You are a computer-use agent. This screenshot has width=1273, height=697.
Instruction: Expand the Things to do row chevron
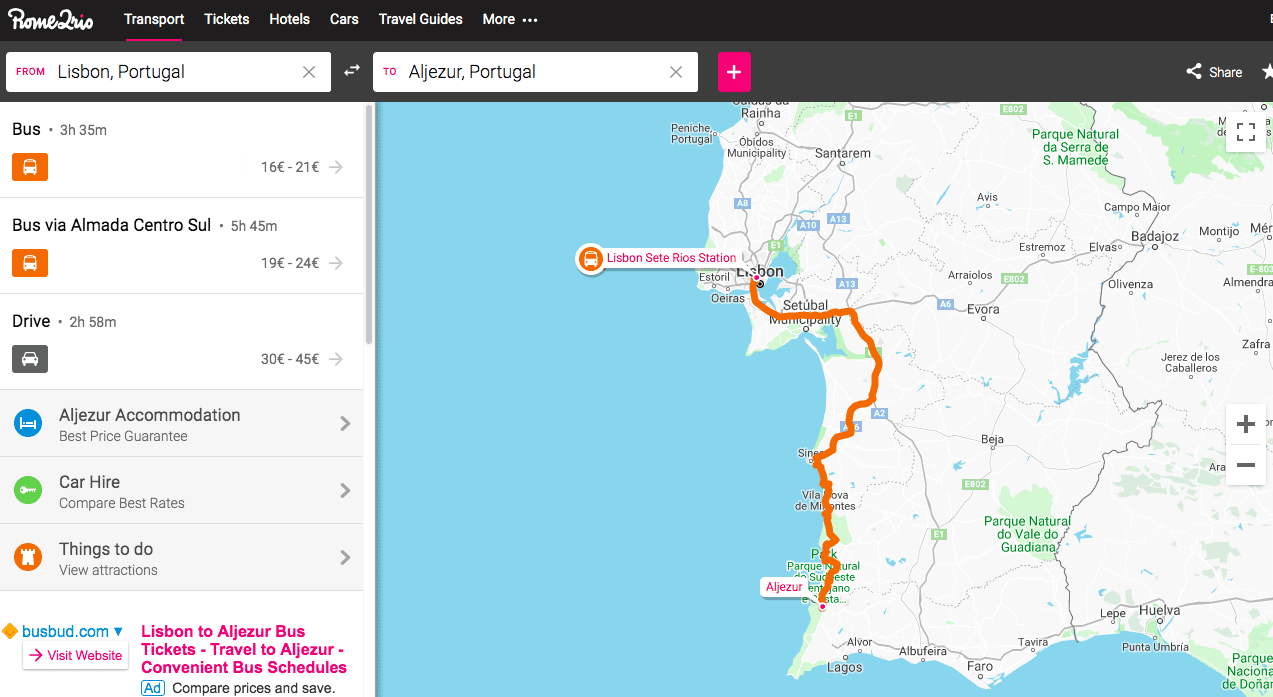point(345,558)
